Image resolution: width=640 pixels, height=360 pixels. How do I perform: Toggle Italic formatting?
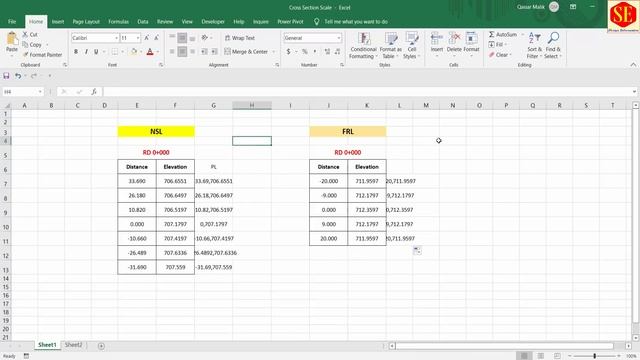click(x=86, y=52)
